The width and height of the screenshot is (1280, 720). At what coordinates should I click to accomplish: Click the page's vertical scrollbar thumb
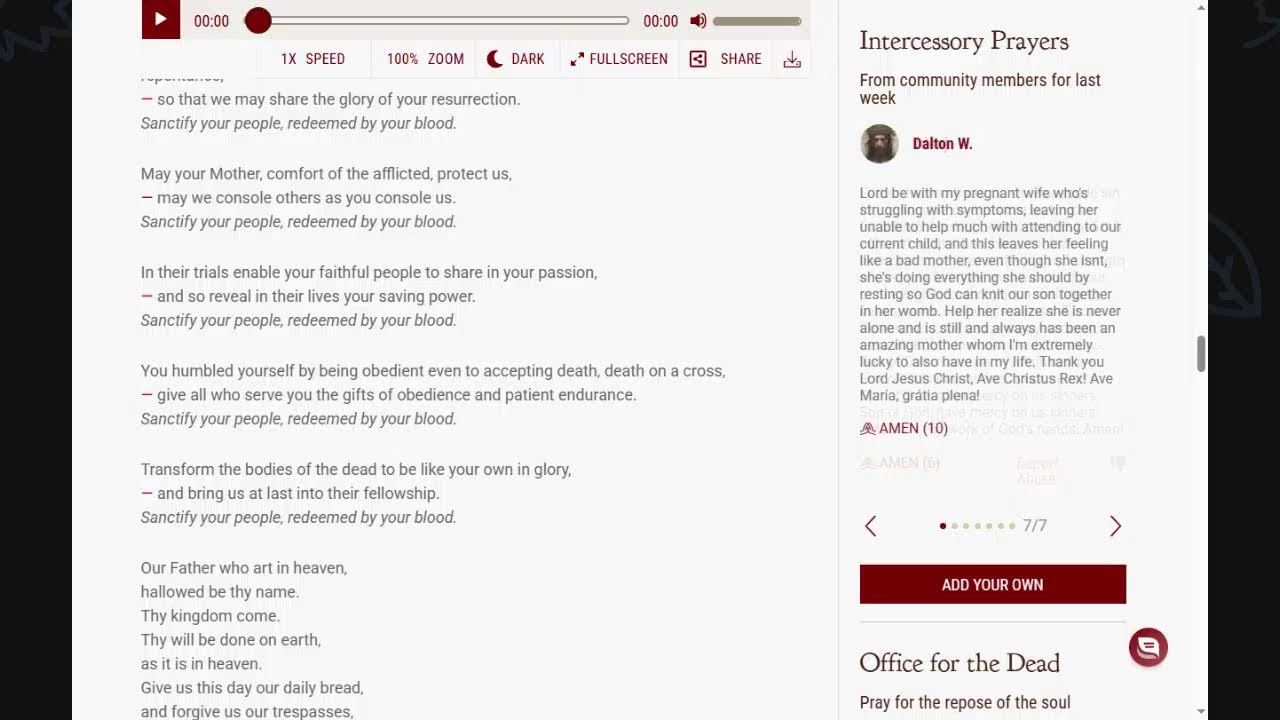pyautogui.click(x=1201, y=354)
